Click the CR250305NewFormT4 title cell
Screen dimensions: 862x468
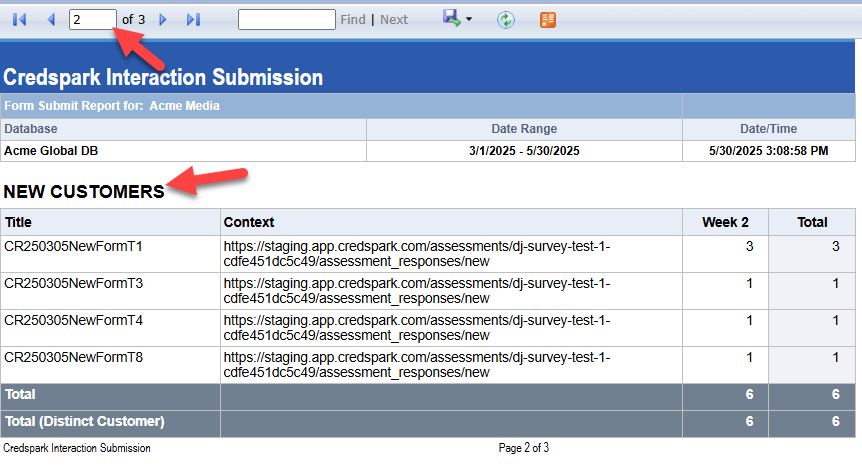(x=74, y=320)
